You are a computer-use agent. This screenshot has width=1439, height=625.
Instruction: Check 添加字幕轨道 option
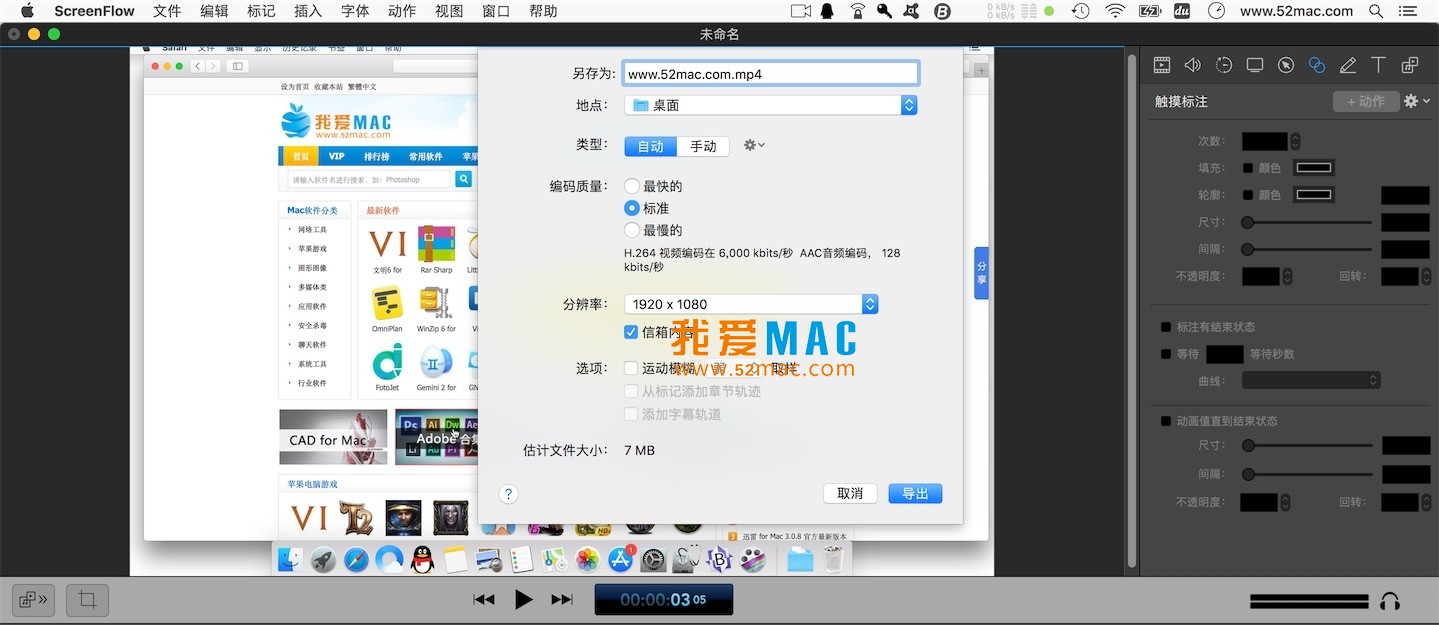click(x=631, y=414)
